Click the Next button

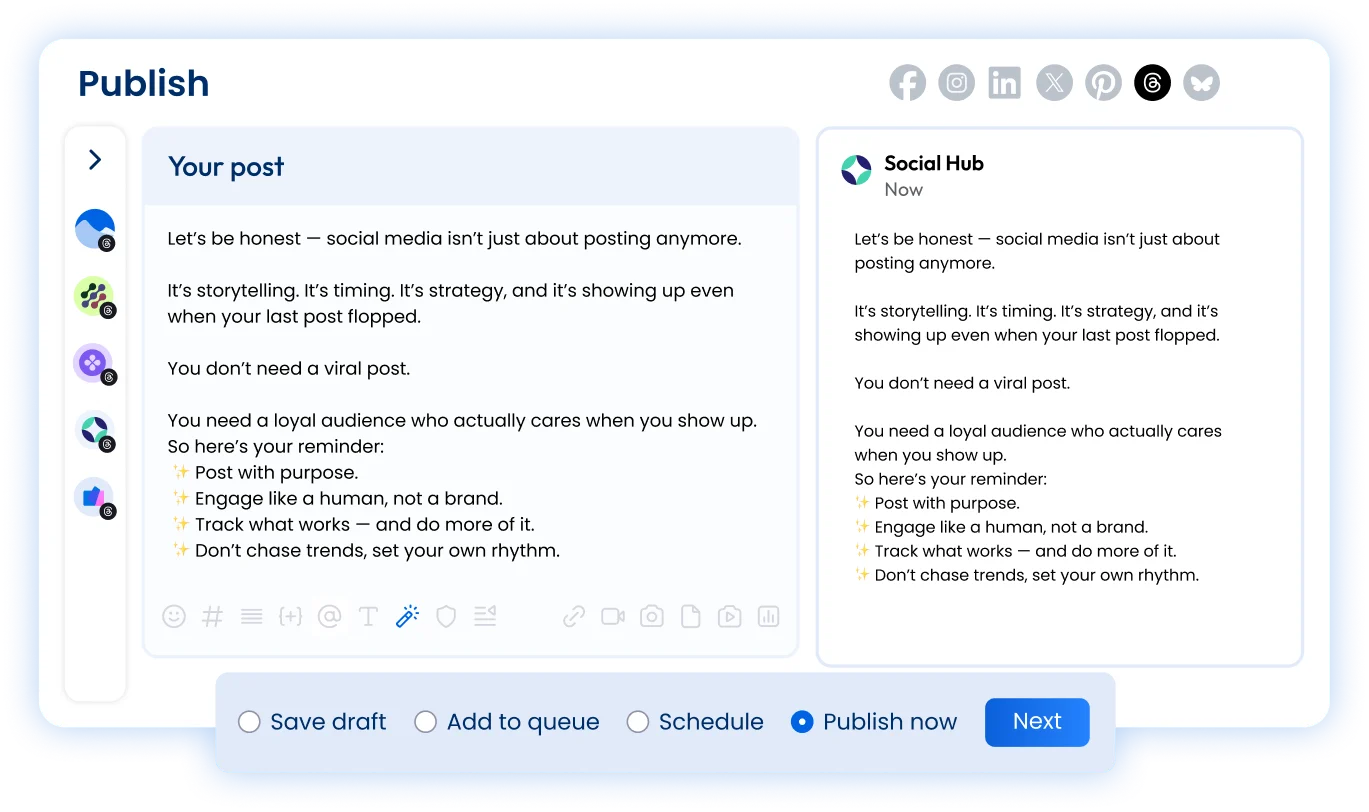coord(1037,721)
